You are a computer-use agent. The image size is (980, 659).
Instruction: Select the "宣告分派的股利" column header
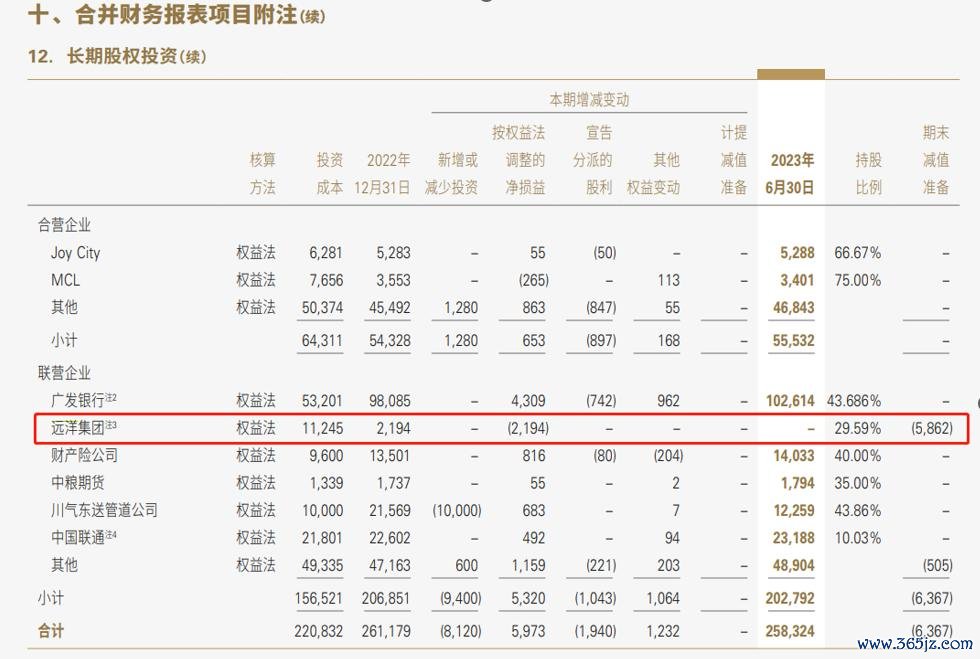(x=592, y=159)
